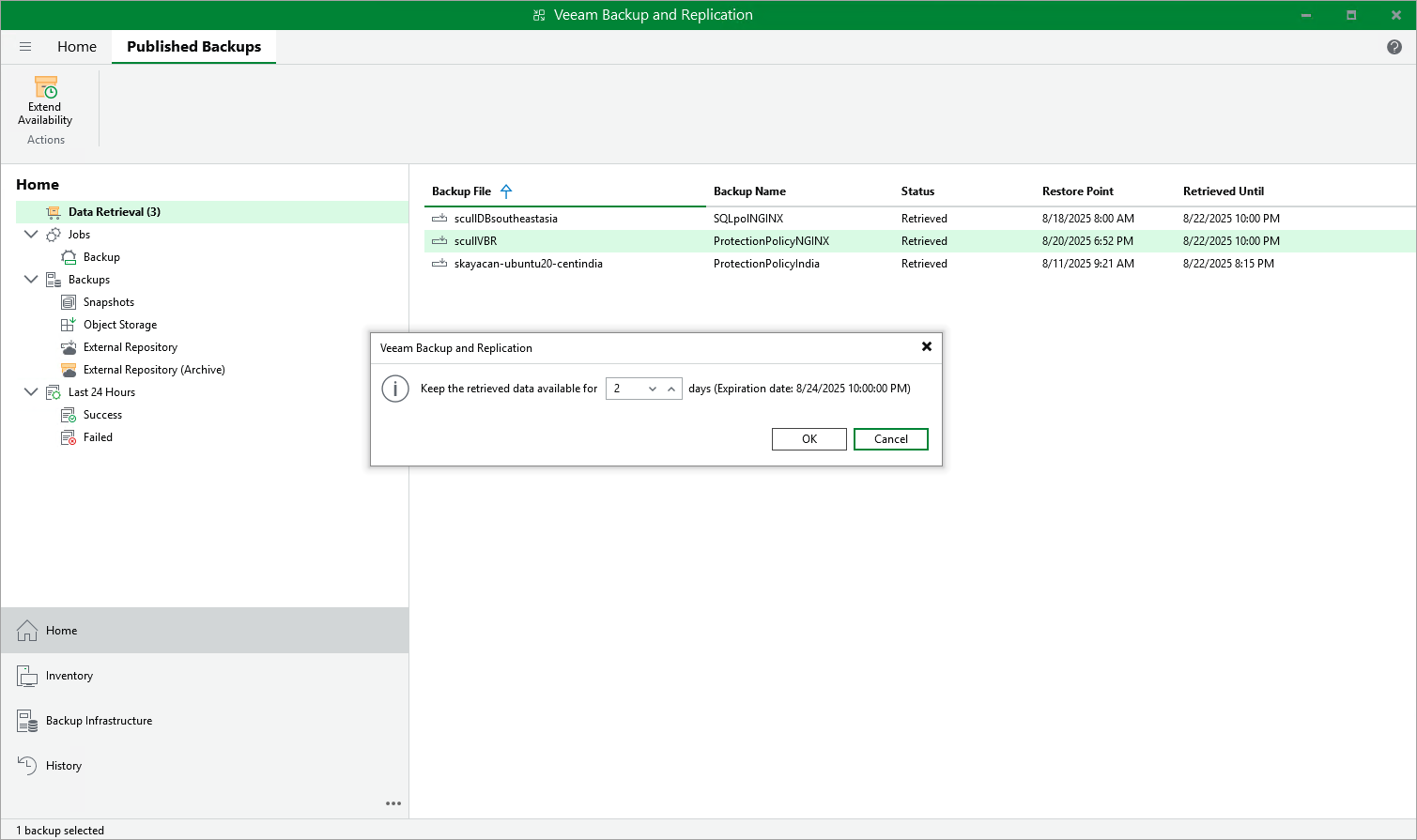Screen dimensions: 1417x840
Task: Click the External Repository (Archive) icon
Action: click(x=69, y=370)
